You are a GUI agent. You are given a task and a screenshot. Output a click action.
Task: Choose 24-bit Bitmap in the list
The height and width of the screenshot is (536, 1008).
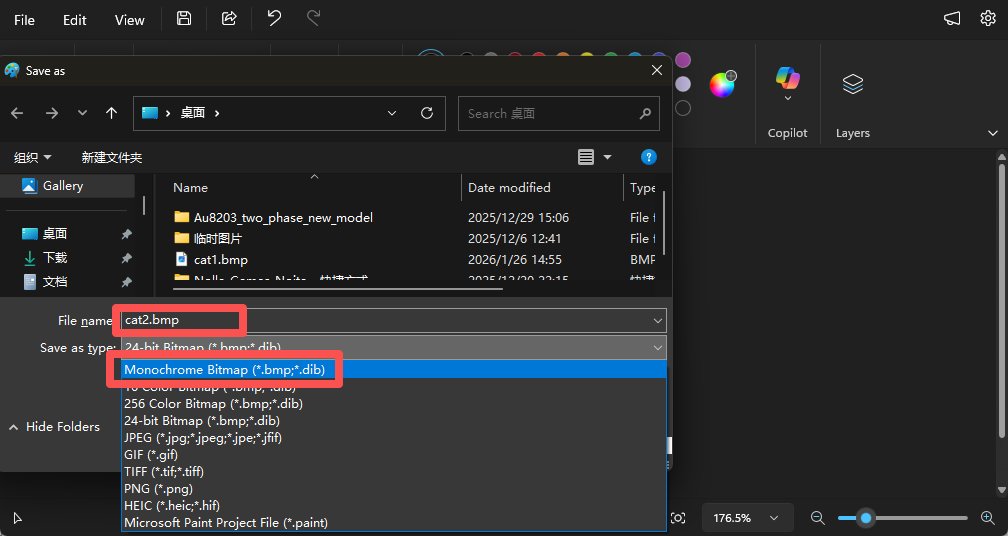pyautogui.click(x=394, y=420)
